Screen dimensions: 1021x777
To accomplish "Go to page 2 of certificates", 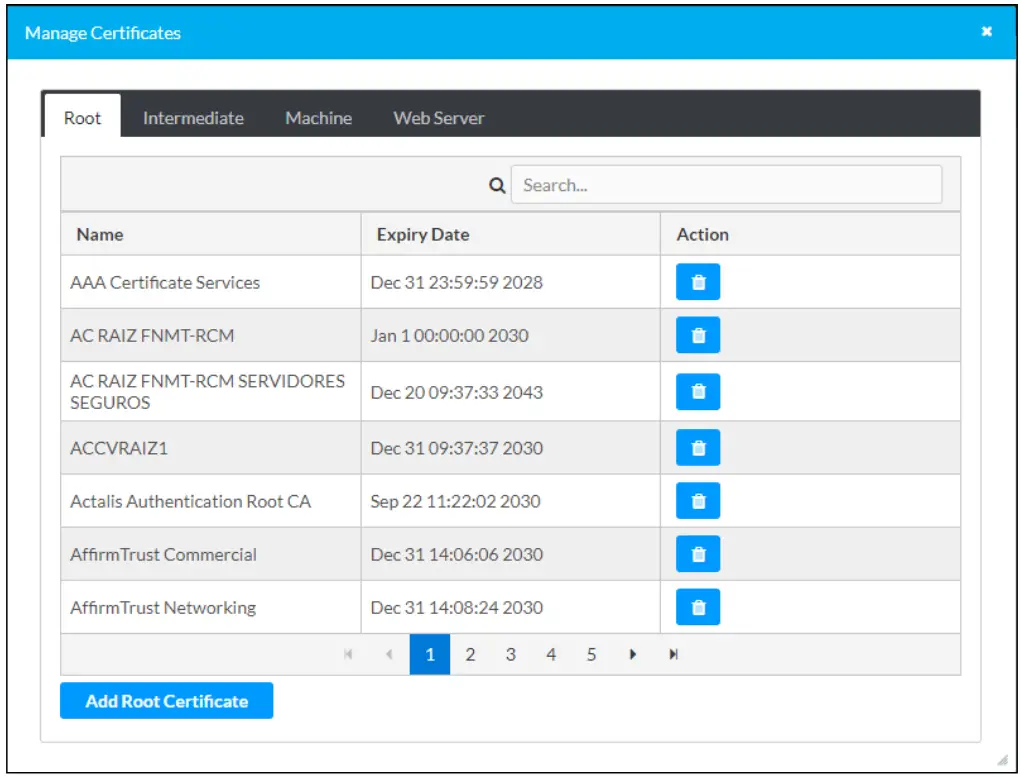I will tap(470, 655).
